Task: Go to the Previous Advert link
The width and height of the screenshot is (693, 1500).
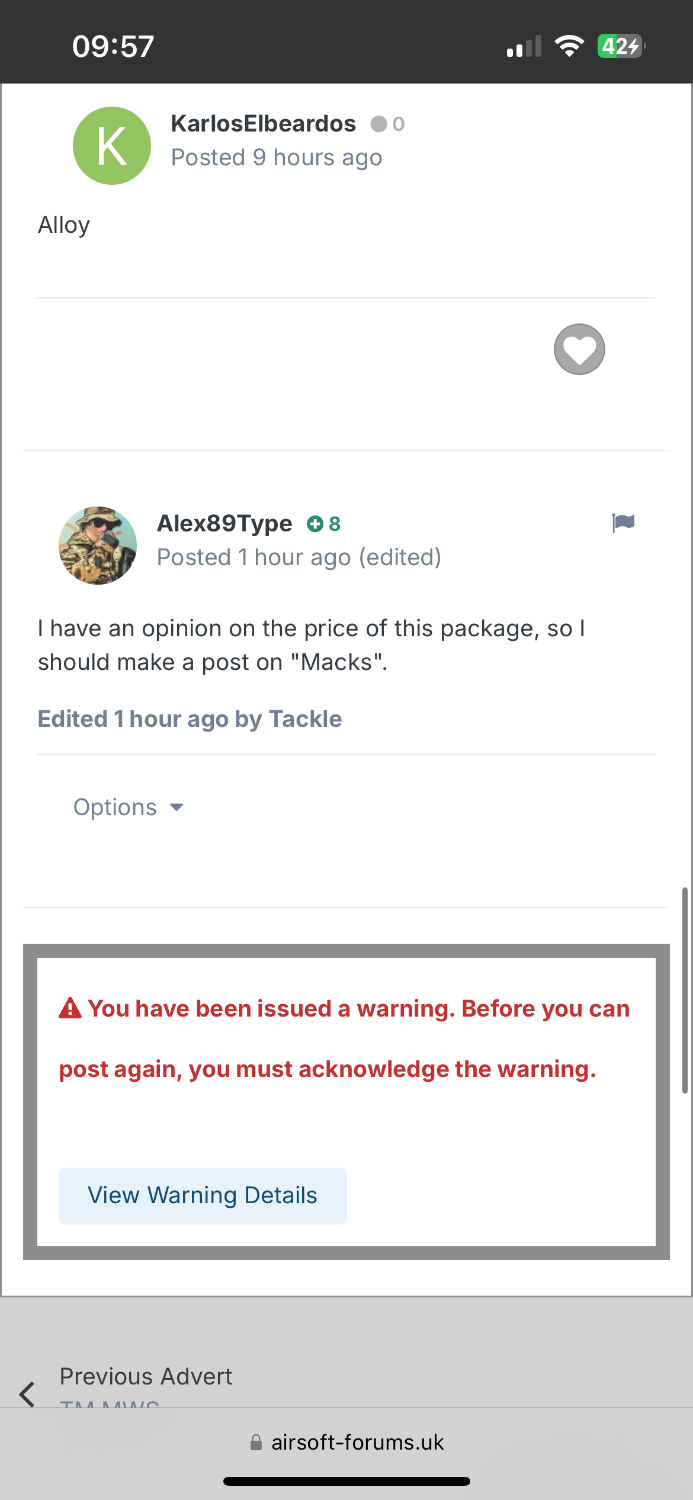Action: coord(146,1376)
